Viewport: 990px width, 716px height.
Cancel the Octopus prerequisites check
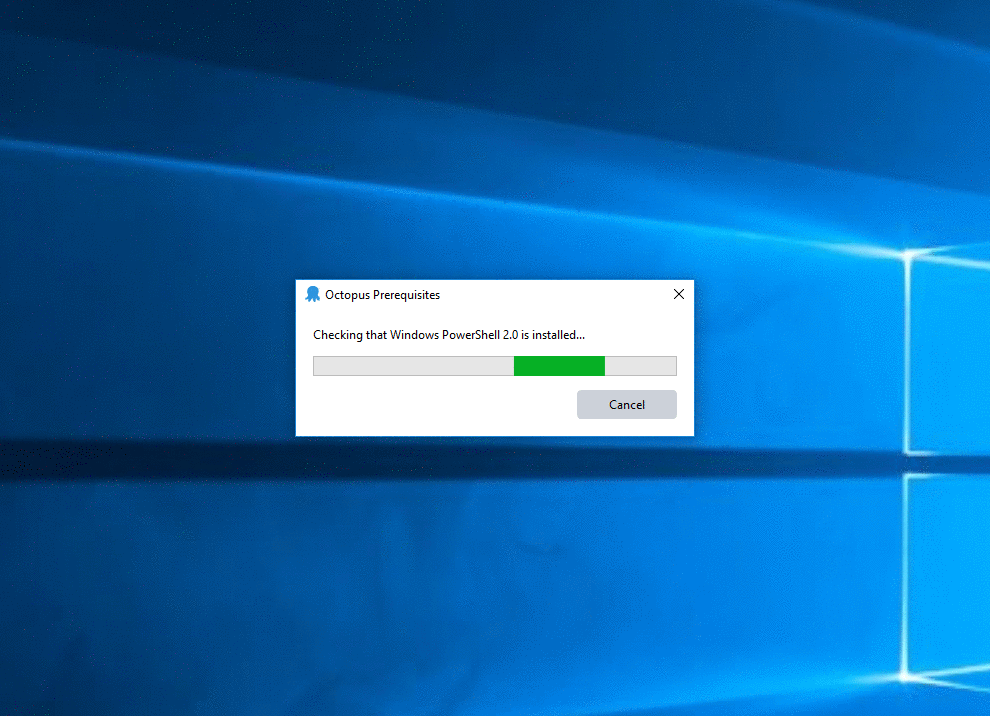(x=626, y=404)
